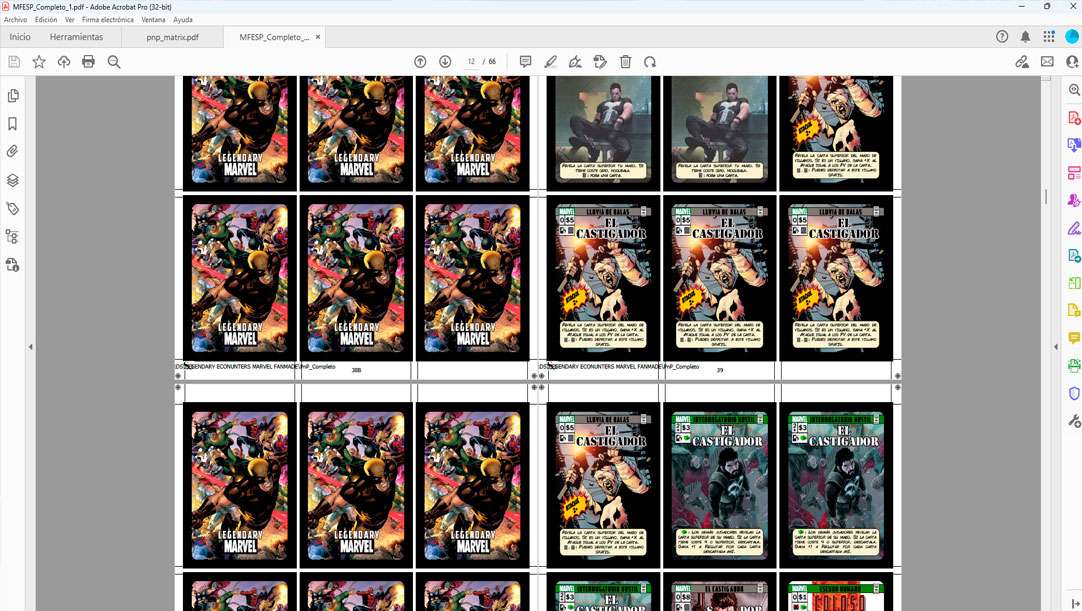Open the content structure tree panel icon

(x=12, y=237)
